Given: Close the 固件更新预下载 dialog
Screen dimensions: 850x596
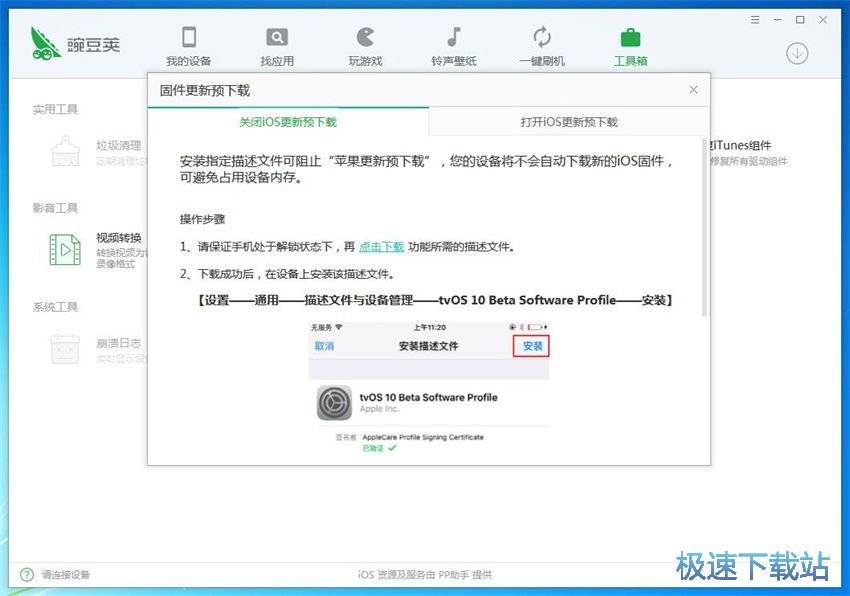Looking at the screenshot, I should pos(693,90).
